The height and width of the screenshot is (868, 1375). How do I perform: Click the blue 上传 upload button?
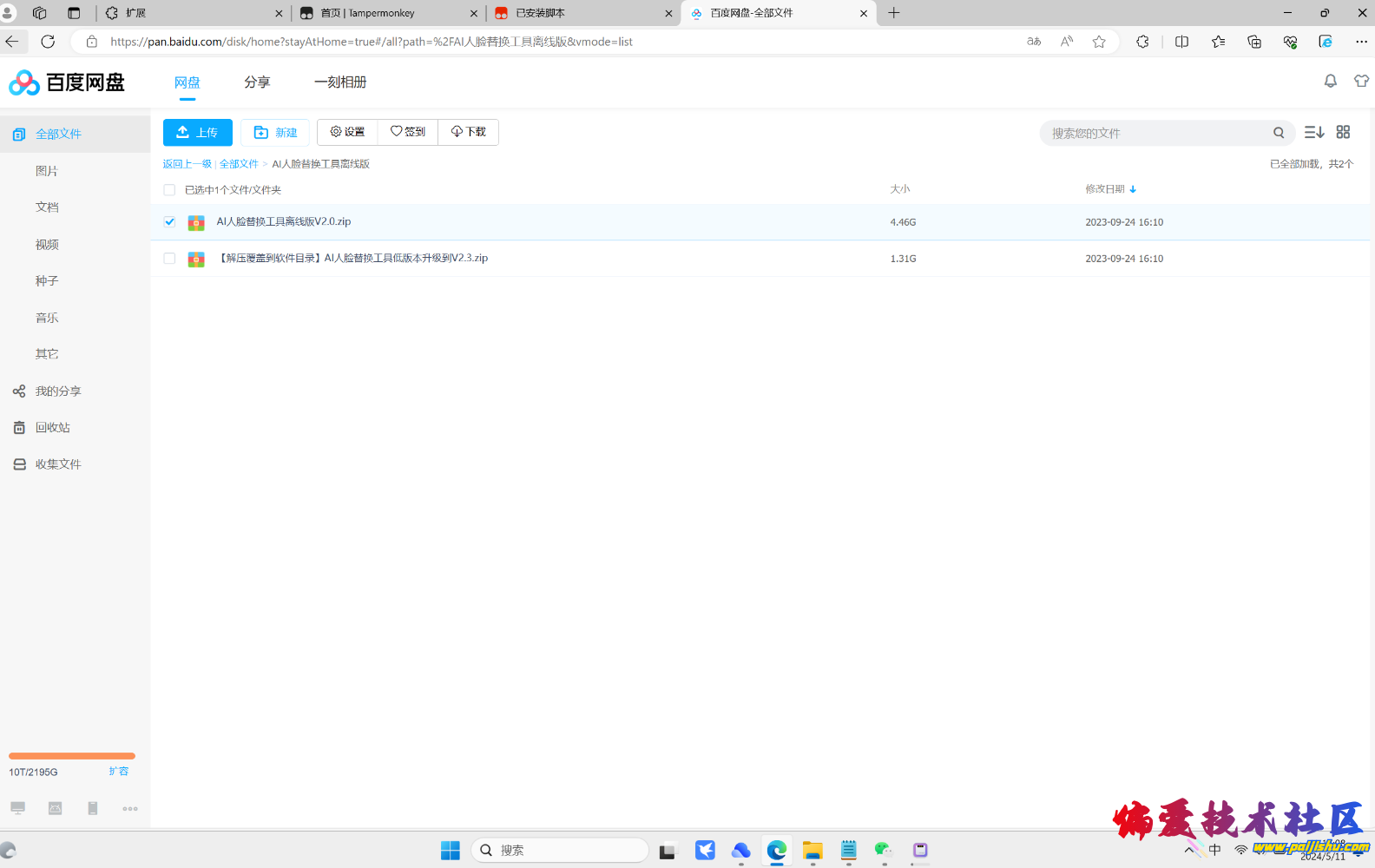coord(198,133)
